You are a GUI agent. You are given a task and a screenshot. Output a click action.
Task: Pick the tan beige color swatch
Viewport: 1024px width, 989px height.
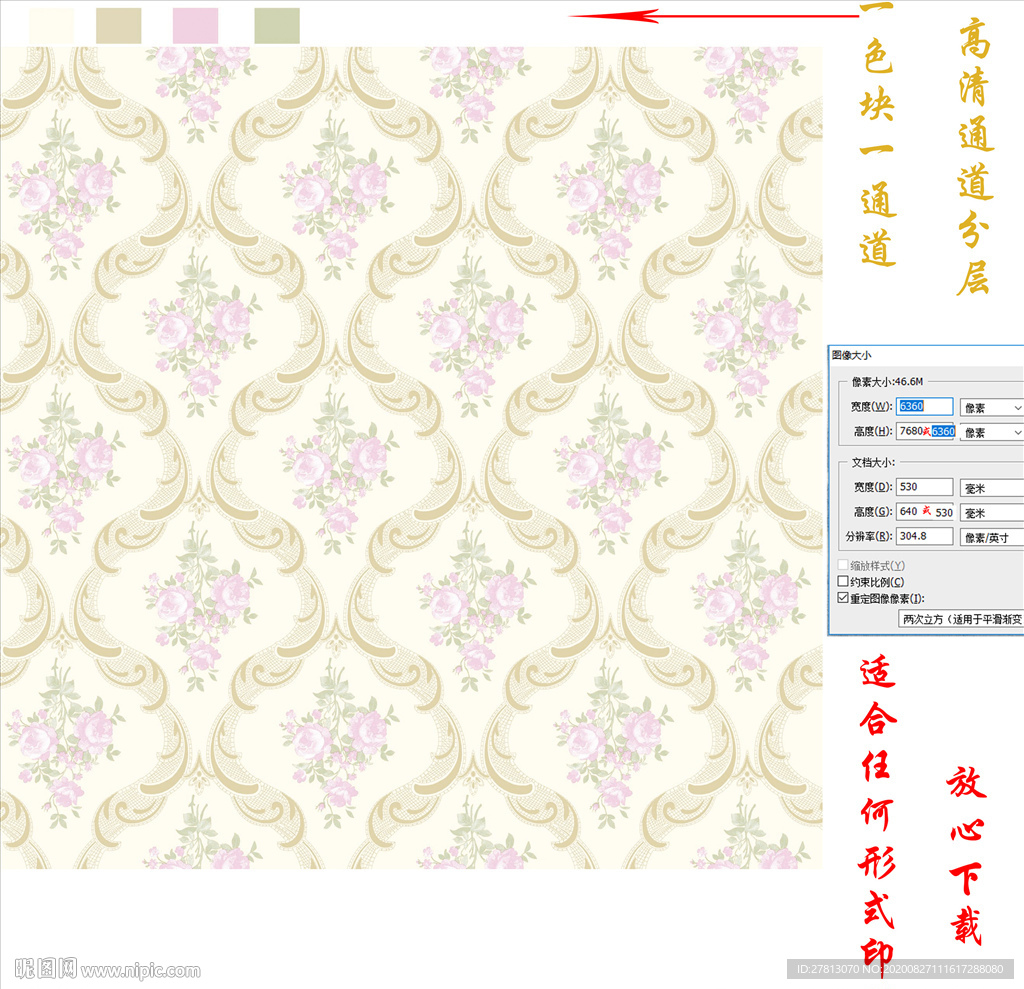[119, 26]
